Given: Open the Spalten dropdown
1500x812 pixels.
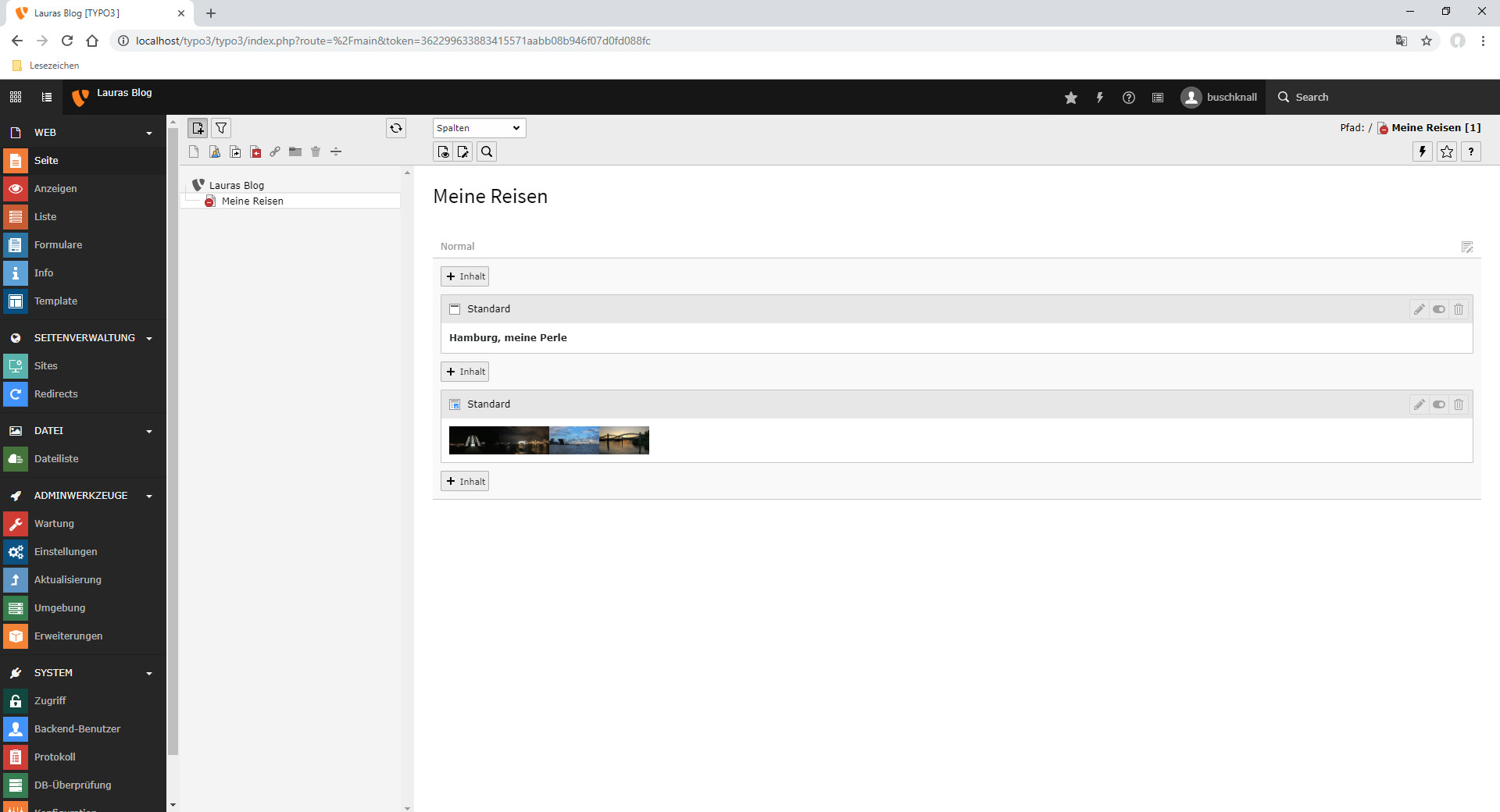Looking at the screenshot, I should point(479,127).
